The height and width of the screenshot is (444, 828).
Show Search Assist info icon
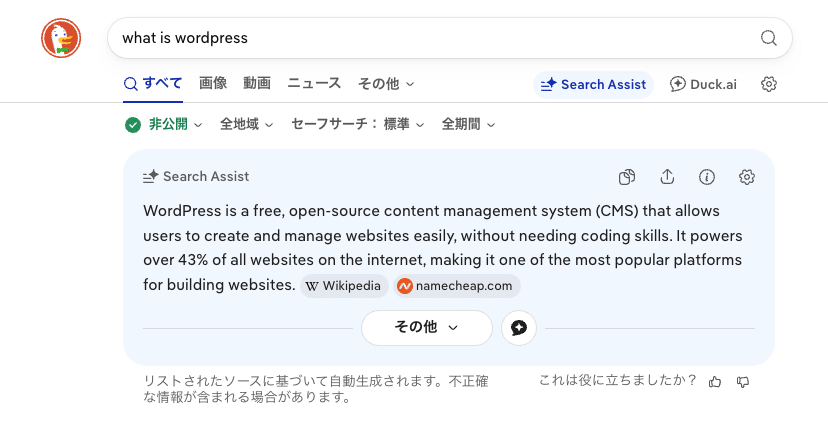(707, 177)
